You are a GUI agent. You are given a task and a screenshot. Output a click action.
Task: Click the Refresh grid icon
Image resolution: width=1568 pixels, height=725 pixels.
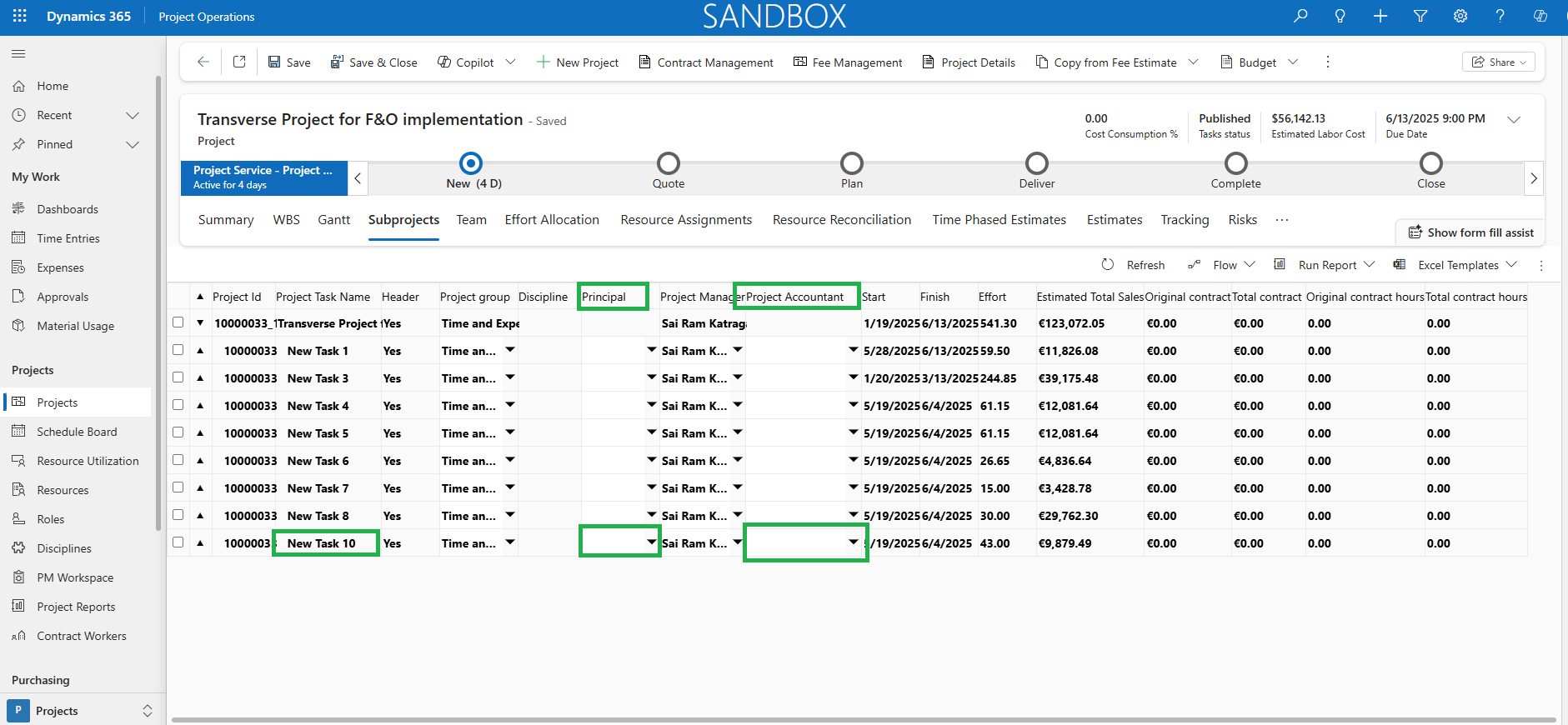click(x=1108, y=264)
